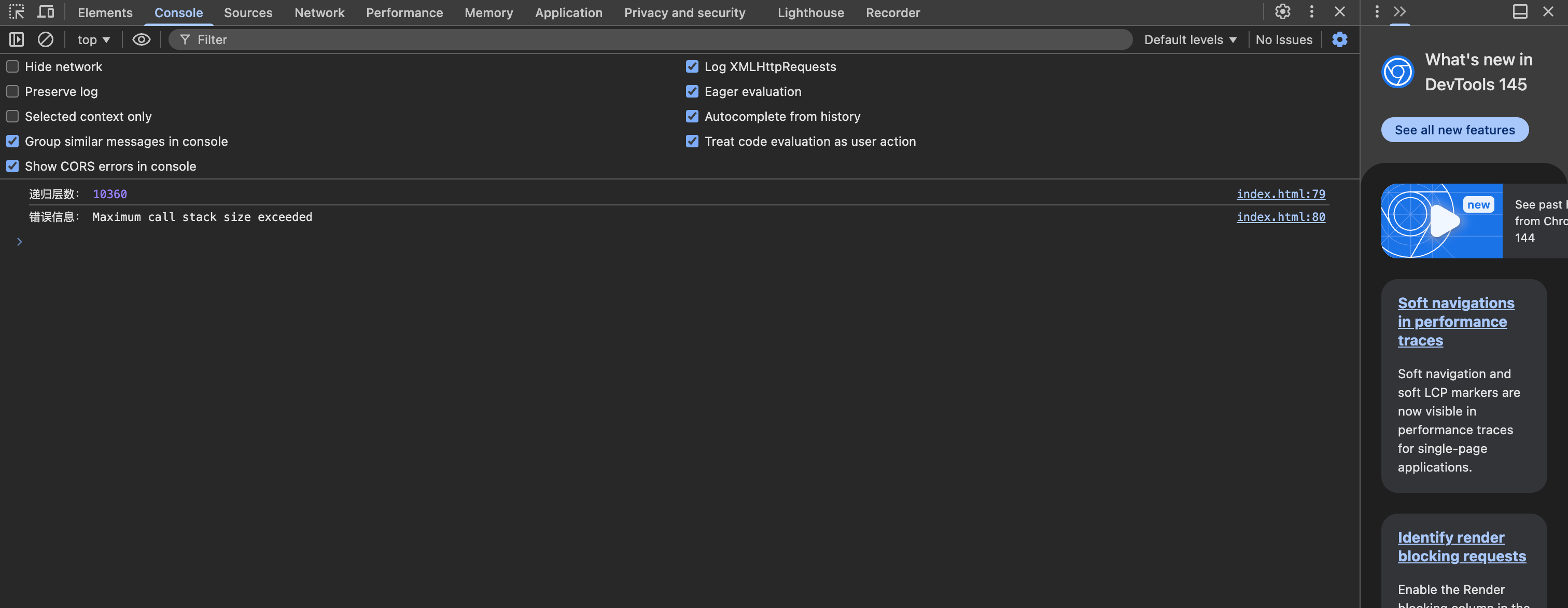Clear the console with the clear icon
This screenshot has height=608, width=1568.
[46, 39]
